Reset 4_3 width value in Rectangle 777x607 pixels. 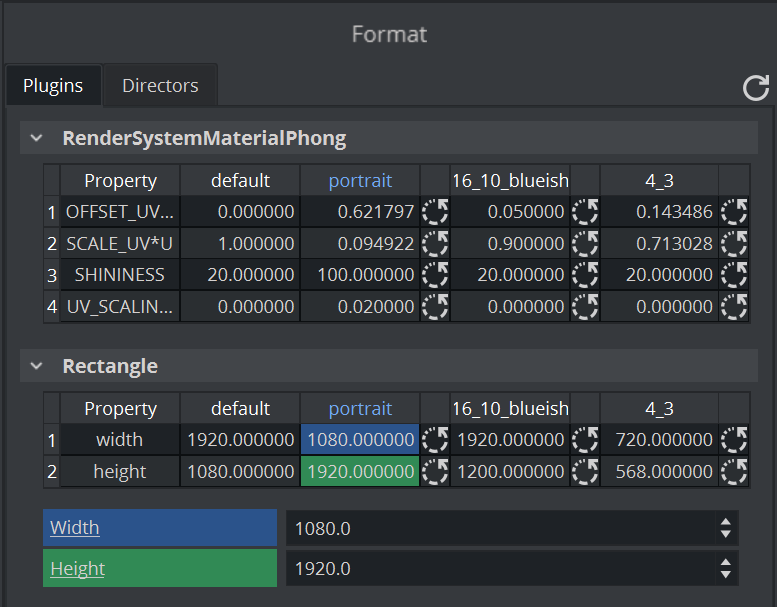734,440
